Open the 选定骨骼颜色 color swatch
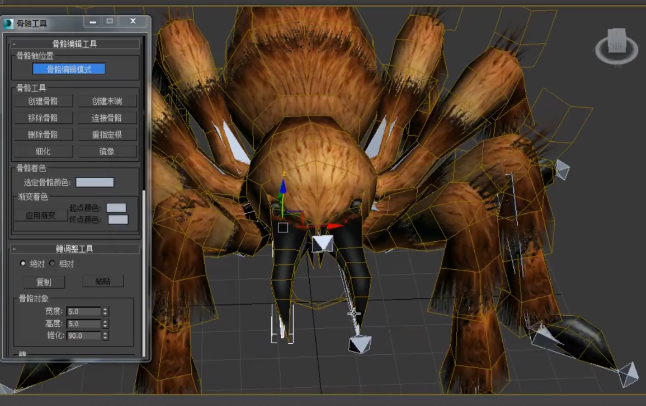Screen dimensions: 646x406 (x=95, y=183)
